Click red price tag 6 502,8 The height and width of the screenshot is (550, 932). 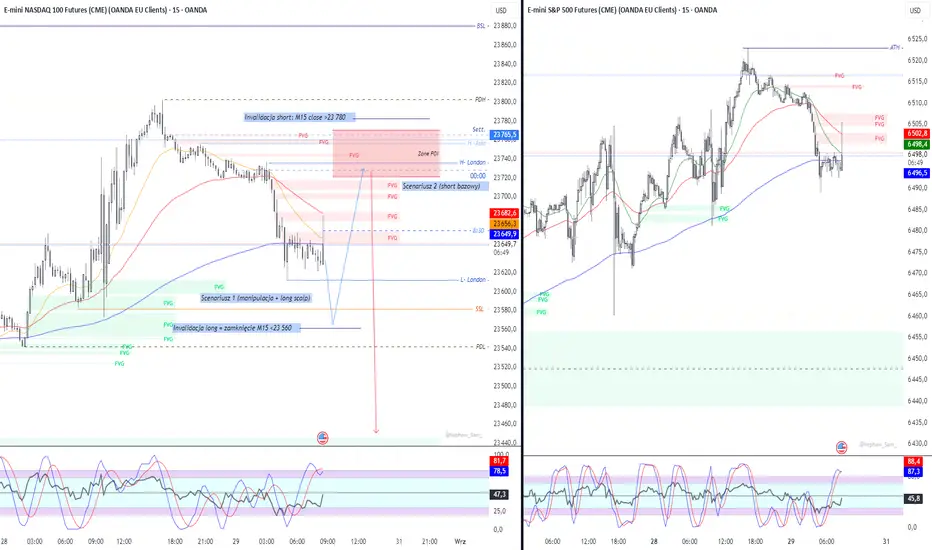coord(917,134)
